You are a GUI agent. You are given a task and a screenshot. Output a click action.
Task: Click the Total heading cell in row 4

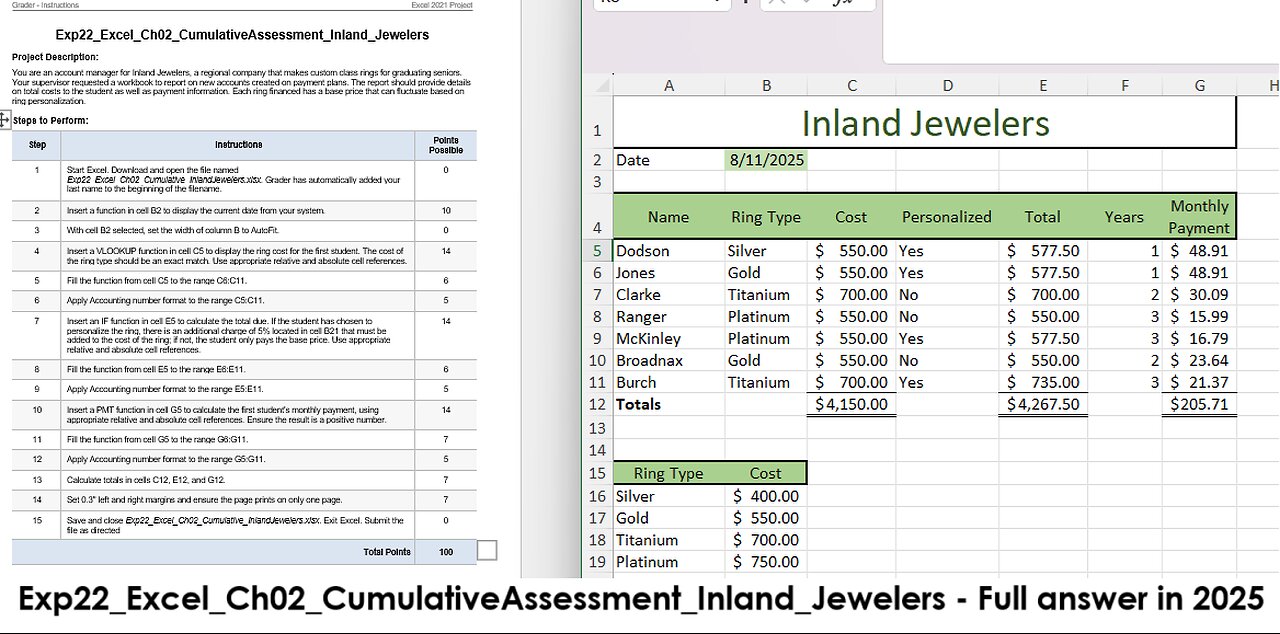1043,216
